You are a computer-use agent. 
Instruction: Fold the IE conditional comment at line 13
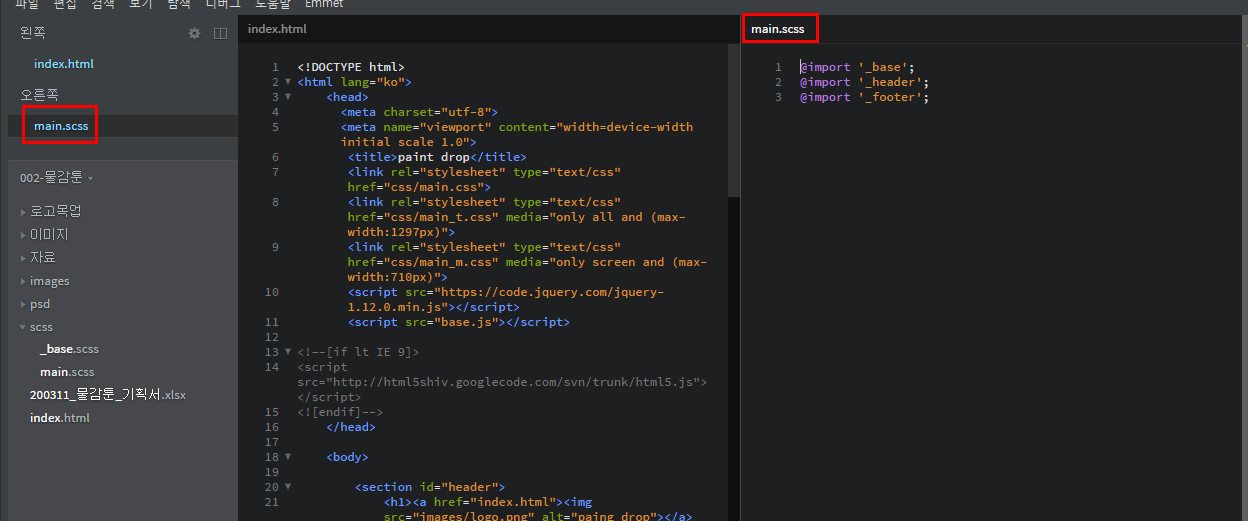(288, 352)
